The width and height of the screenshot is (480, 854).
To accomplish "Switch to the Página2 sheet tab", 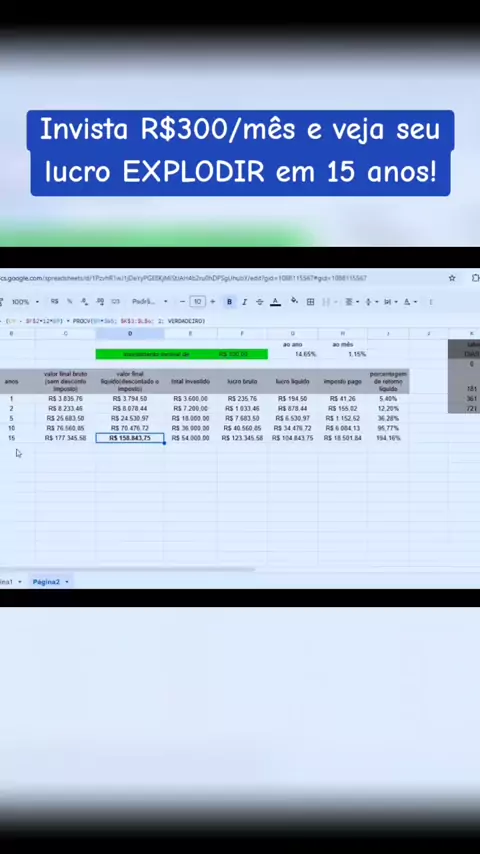I will 50,582.
